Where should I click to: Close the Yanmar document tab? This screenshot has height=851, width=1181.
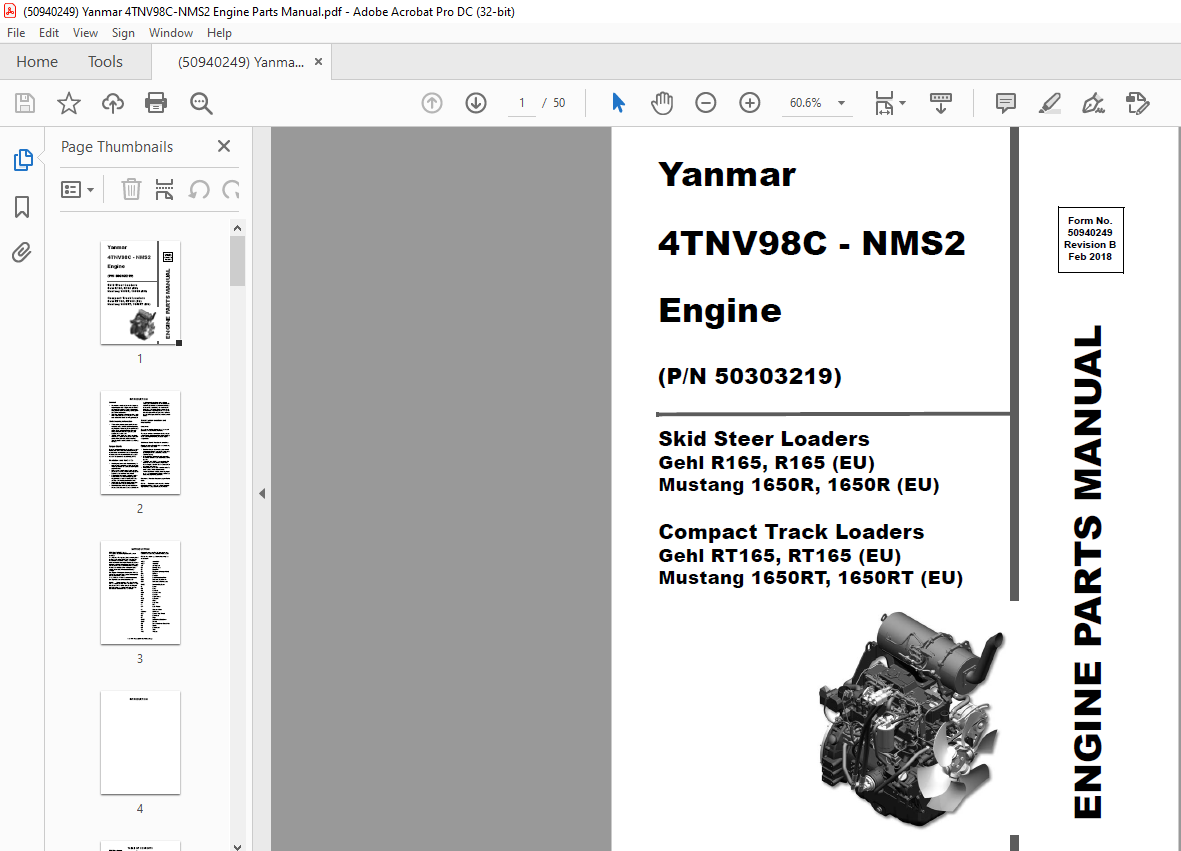click(x=319, y=62)
